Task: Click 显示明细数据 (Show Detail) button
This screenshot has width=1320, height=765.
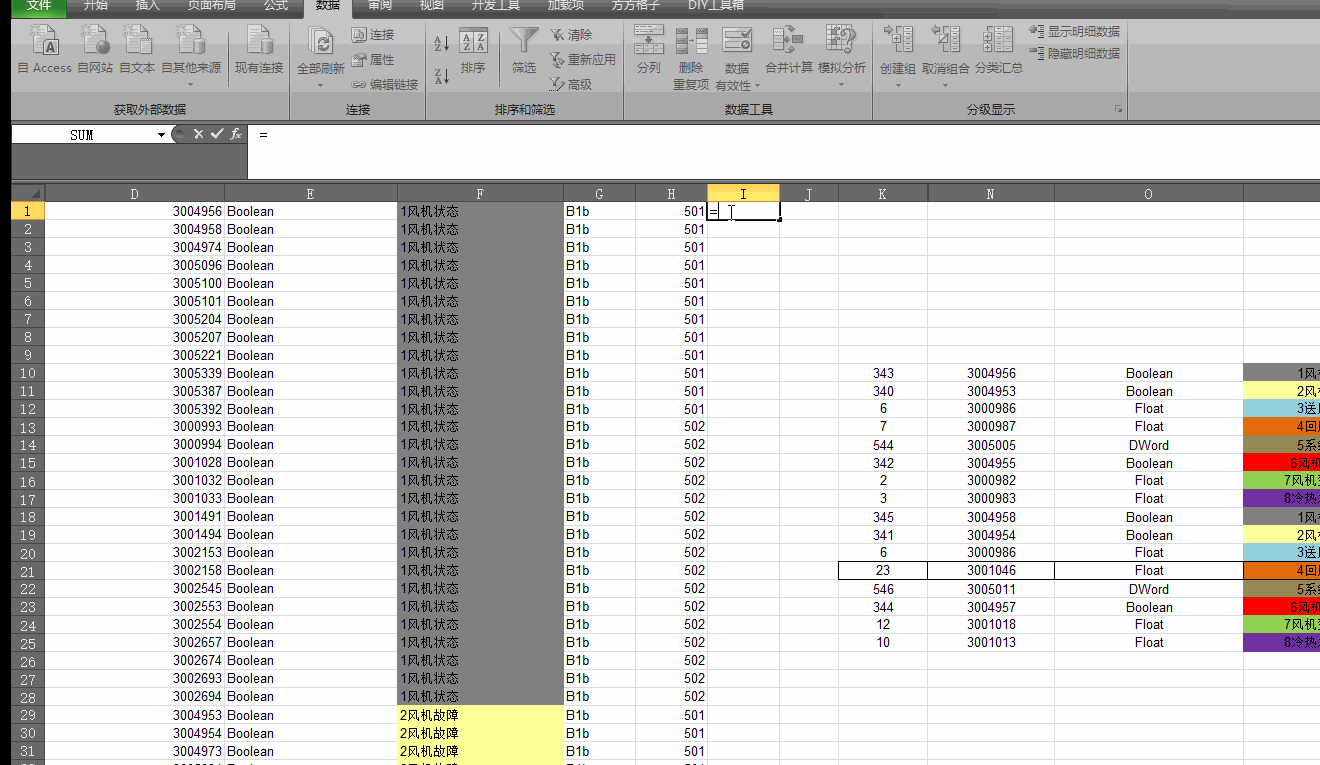Action: pos(1075,32)
